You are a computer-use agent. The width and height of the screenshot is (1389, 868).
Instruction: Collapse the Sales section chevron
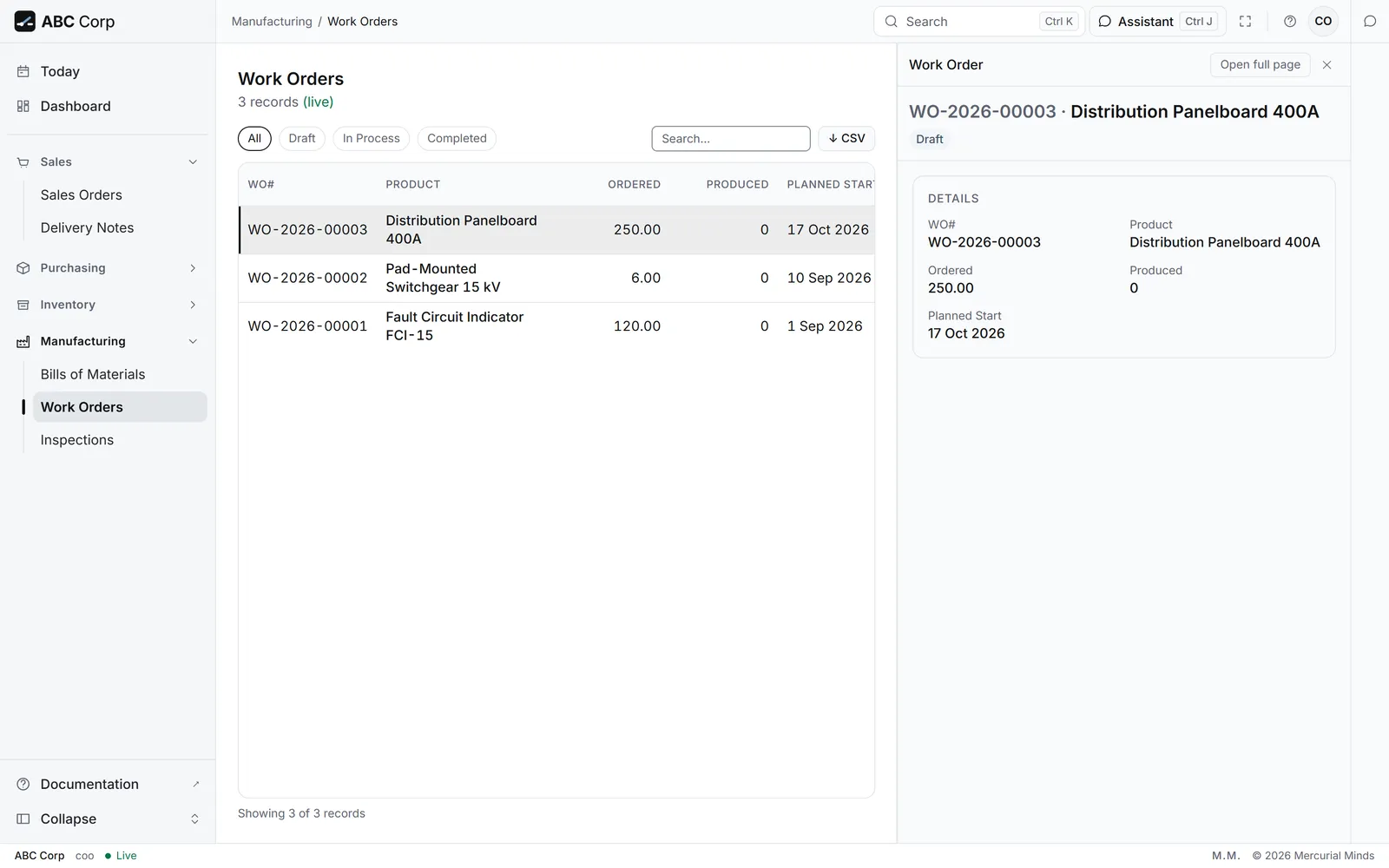point(193,162)
